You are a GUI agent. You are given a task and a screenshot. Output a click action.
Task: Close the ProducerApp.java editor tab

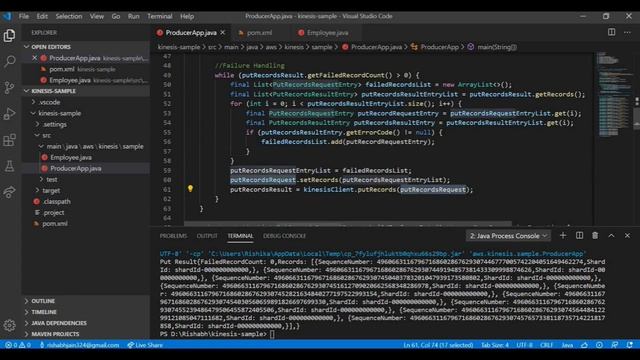click(x=222, y=33)
